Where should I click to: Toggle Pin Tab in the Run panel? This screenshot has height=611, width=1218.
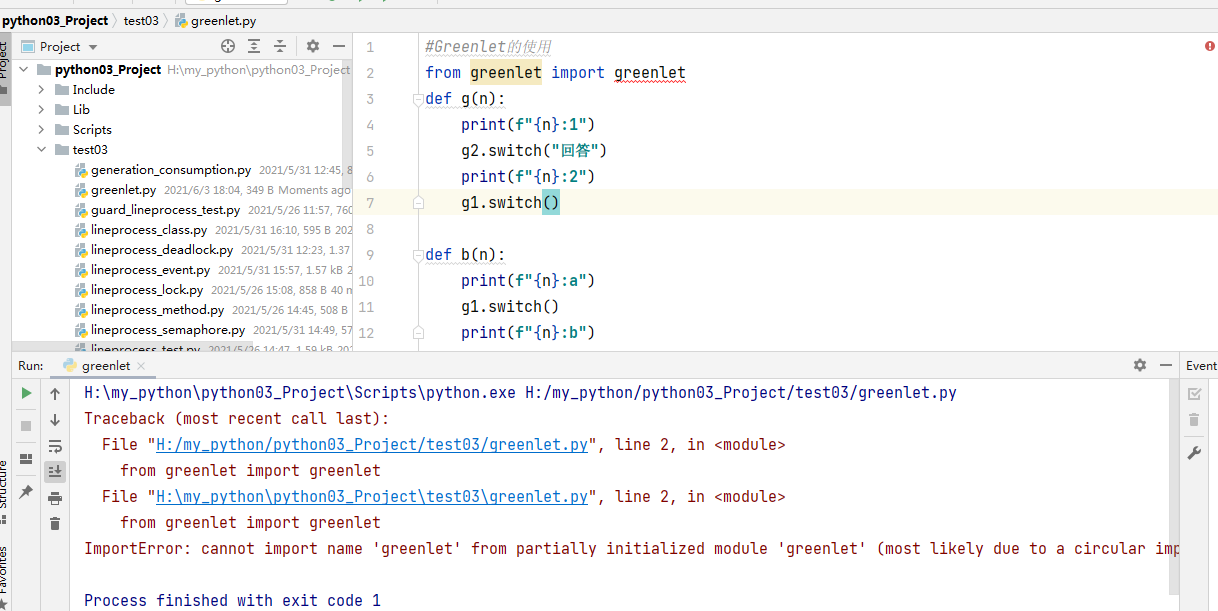tap(27, 492)
